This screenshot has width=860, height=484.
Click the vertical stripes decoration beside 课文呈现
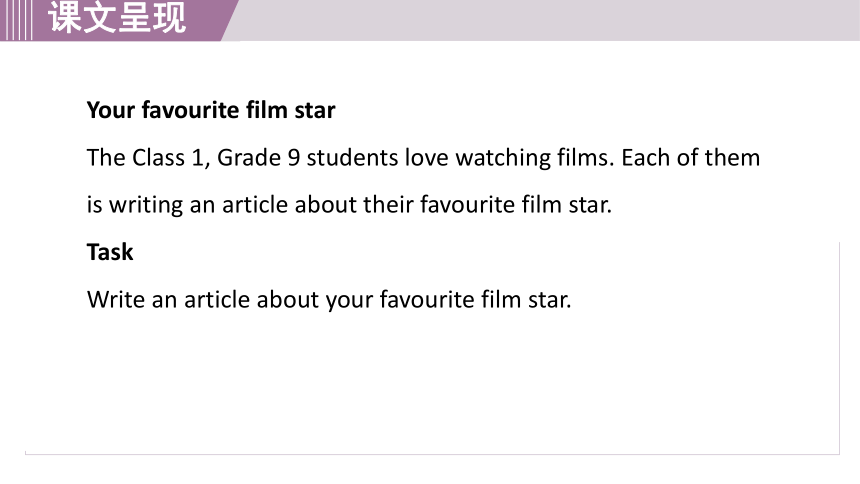16,20
